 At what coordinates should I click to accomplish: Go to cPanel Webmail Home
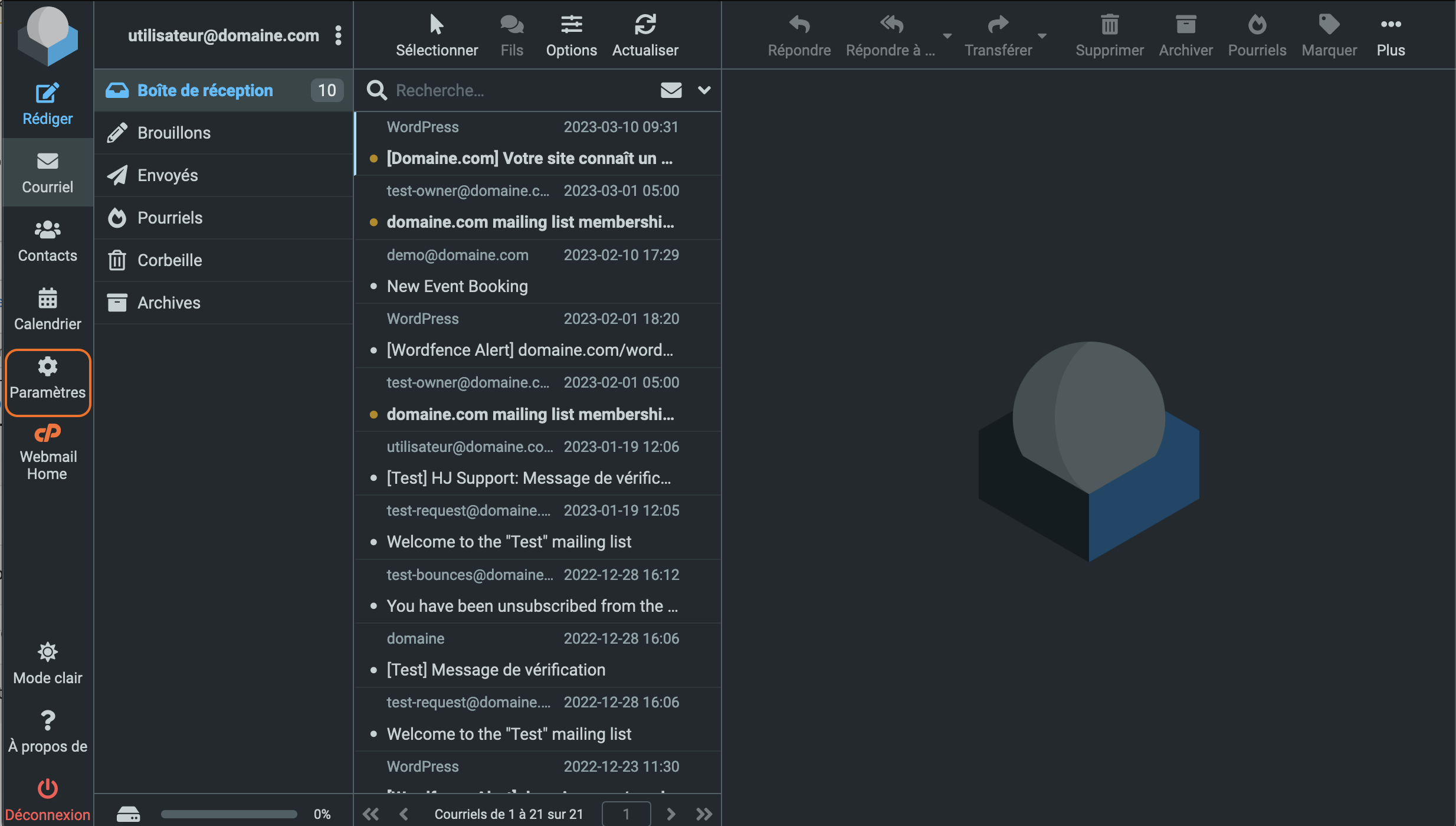pyautogui.click(x=47, y=452)
